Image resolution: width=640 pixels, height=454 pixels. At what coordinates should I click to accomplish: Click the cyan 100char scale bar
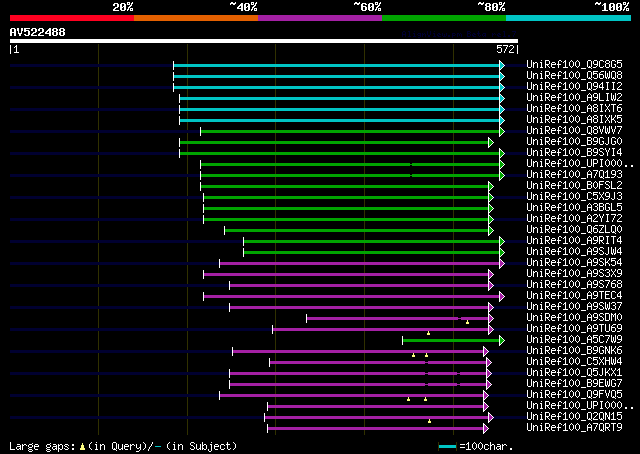pos(447,446)
